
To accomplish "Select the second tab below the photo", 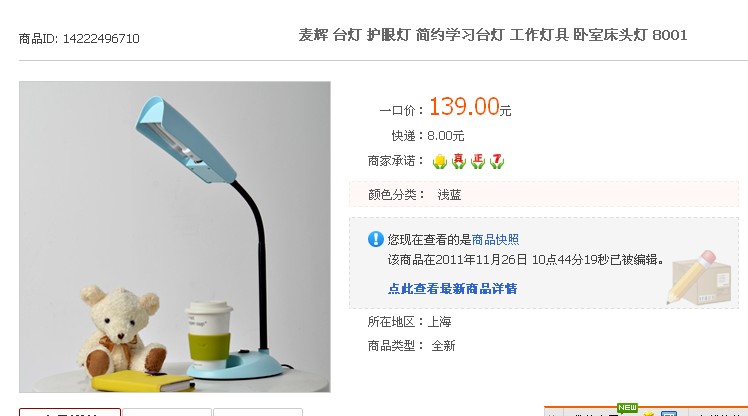I will [x=167, y=412].
